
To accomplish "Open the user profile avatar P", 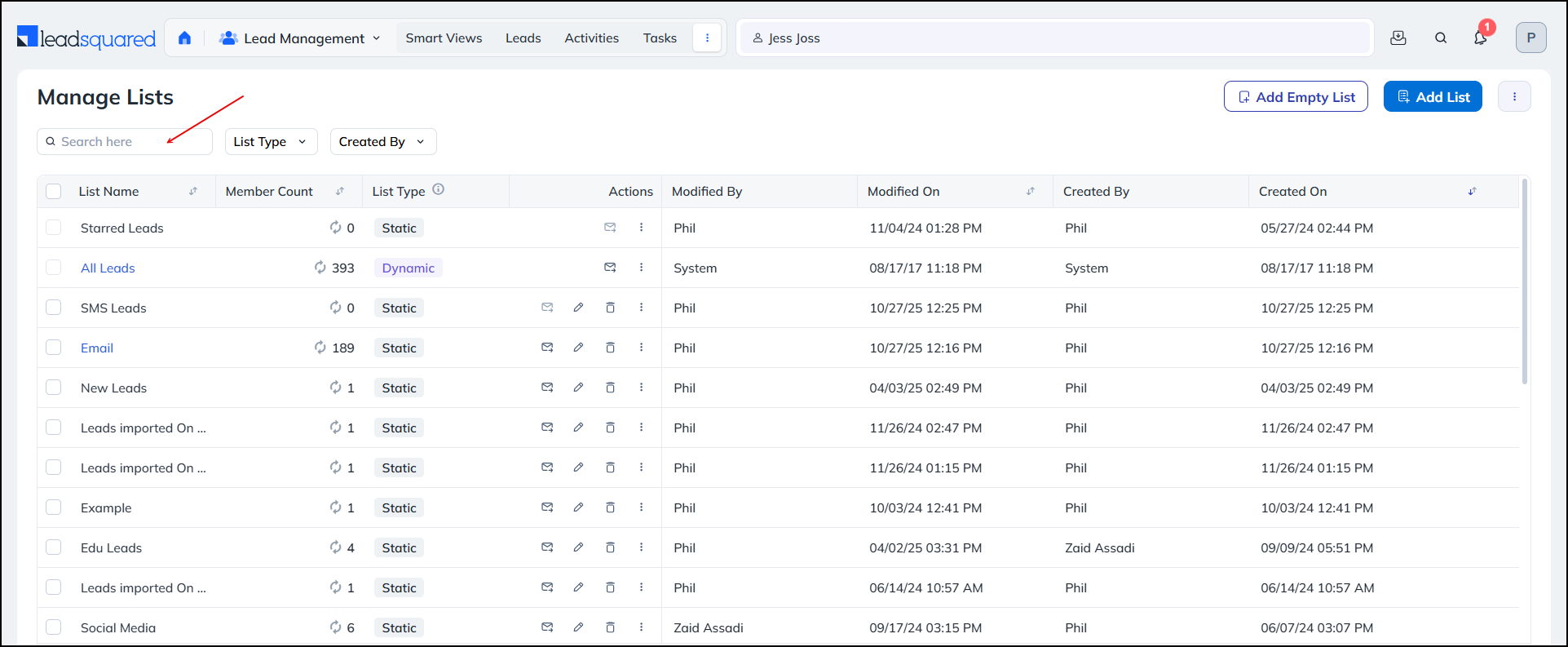I will (x=1530, y=38).
